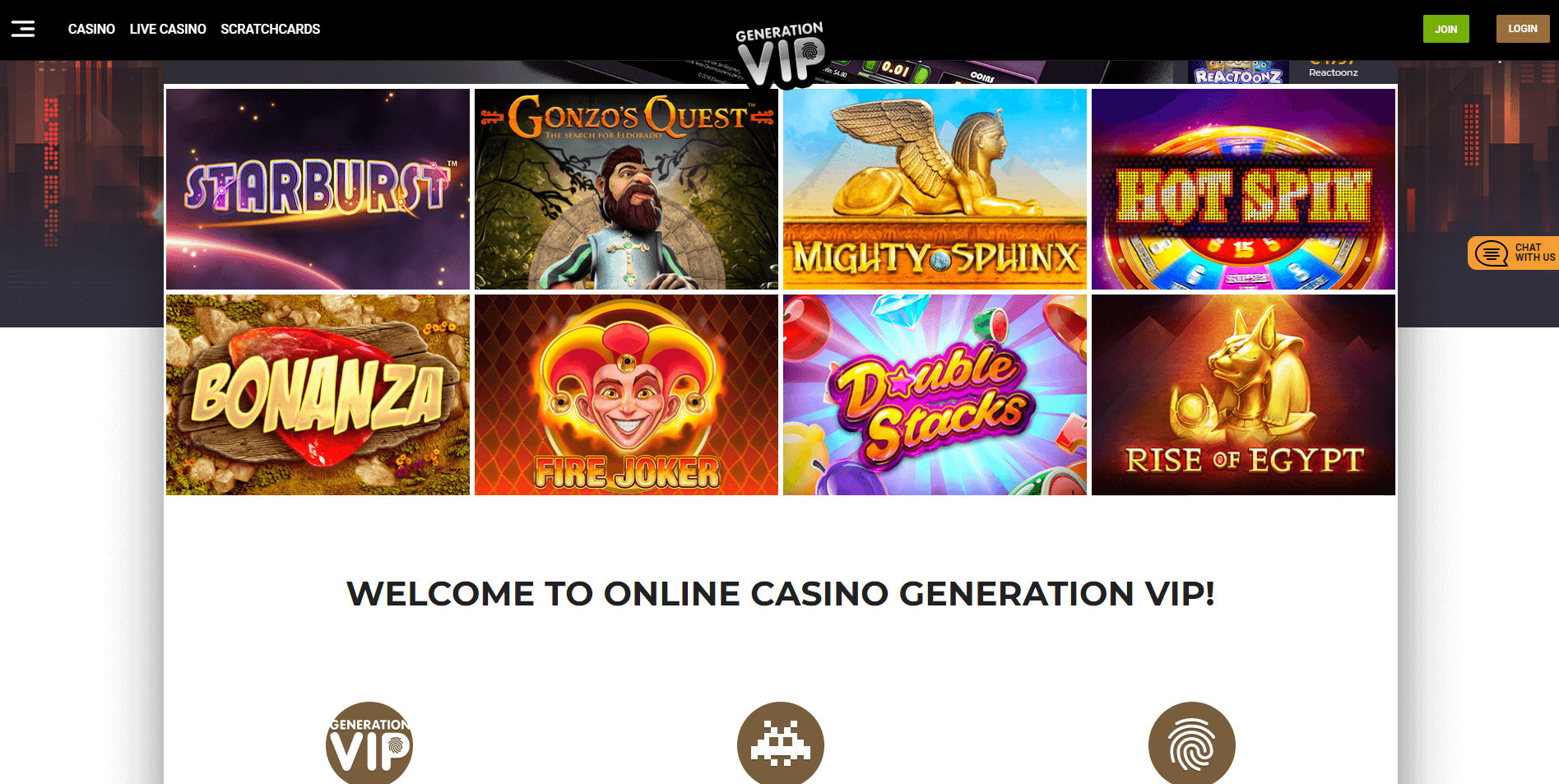The height and width of the screenshot is (784, 1559).
Task: Open the Bonanza game tile
Action: (x=318, y=395)
